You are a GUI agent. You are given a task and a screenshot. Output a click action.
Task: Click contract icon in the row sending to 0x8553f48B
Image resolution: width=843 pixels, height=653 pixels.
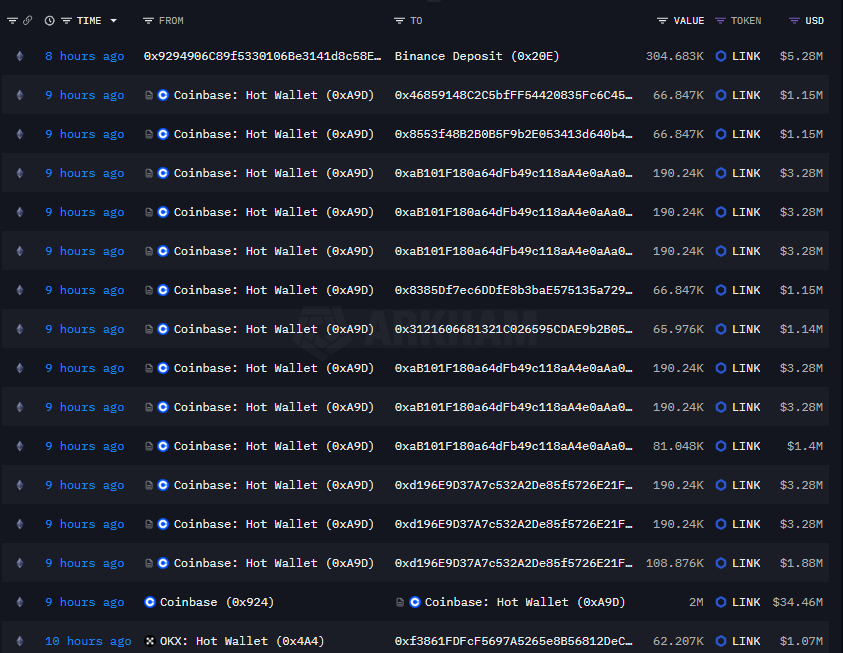(149, 134)
